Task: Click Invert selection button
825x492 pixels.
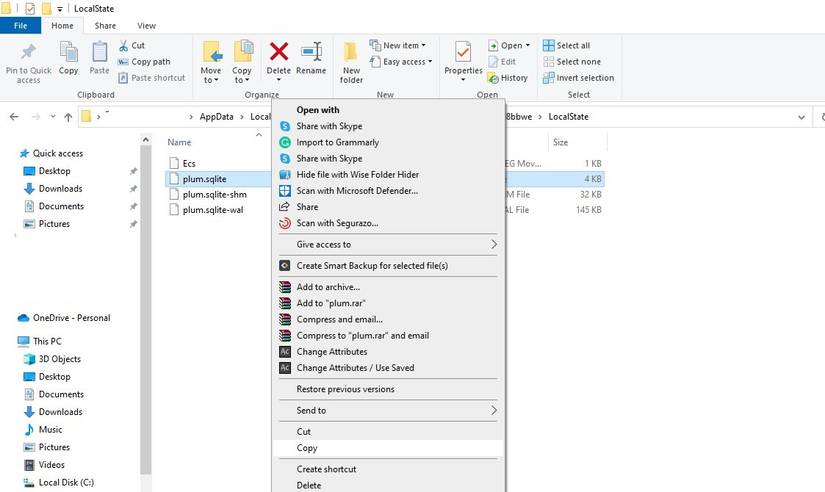Action: (578, 77)
